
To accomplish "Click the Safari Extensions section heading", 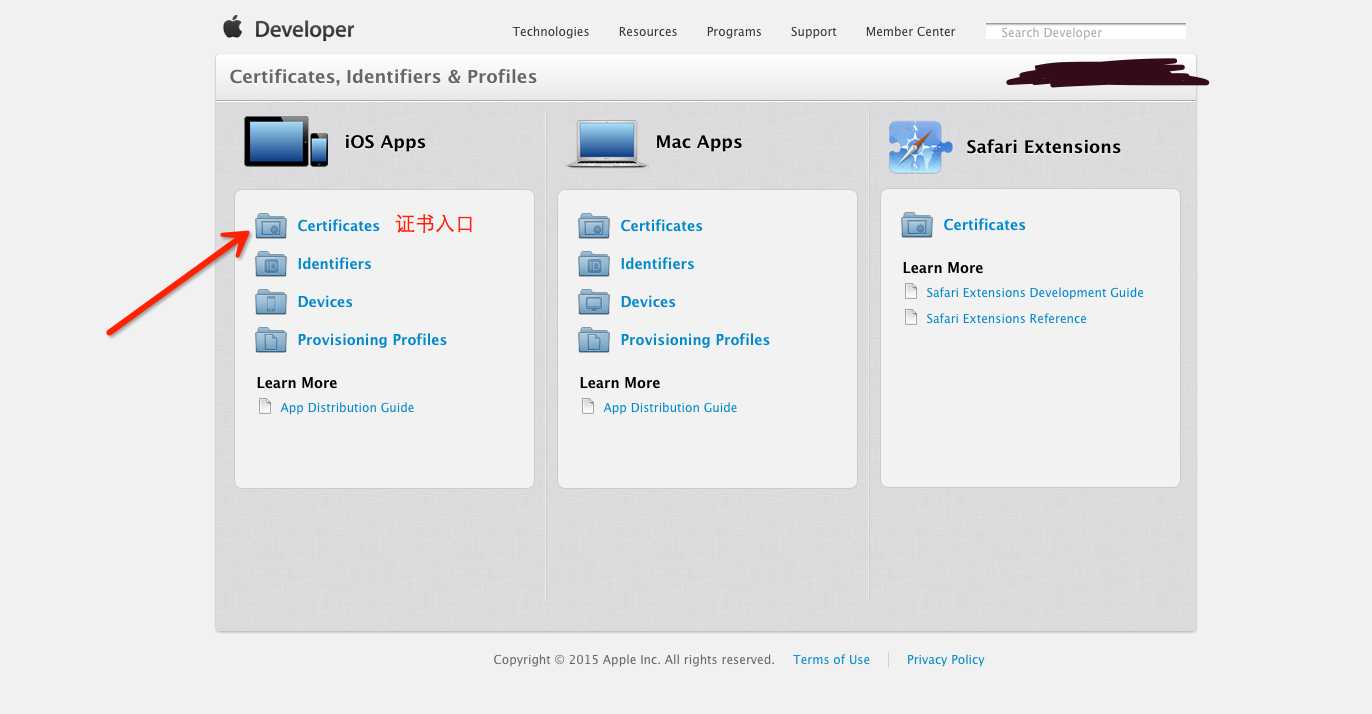I will pyautogui.click(x=1044, y=147).
